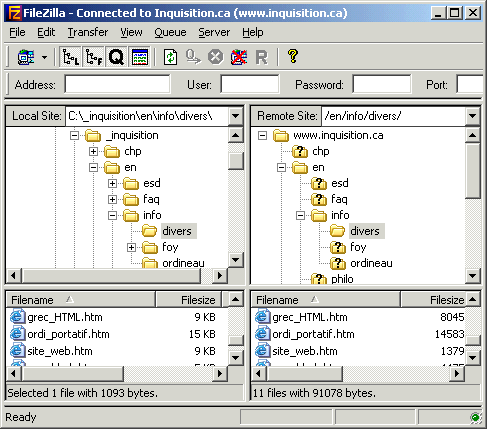Toggle the transfer queue display (Q)
Viewport: 487px width, 429px height.
tap(116, 57)
